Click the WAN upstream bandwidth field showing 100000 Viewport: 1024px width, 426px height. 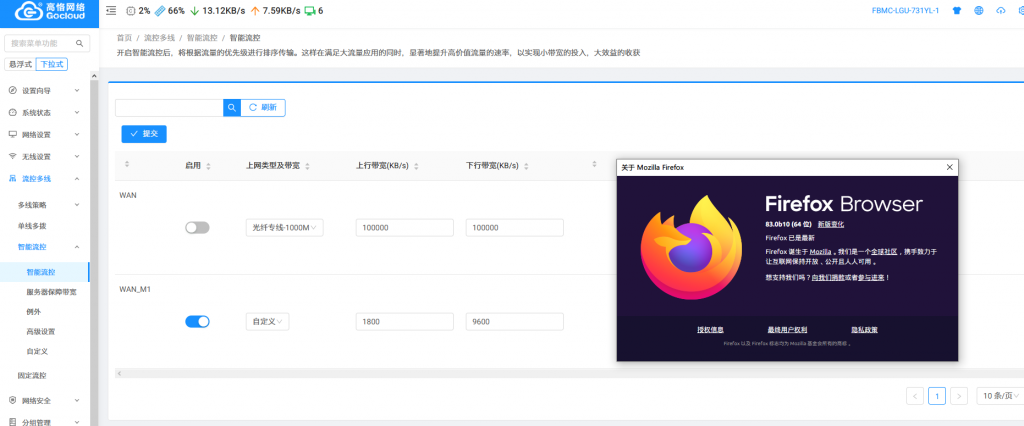pyautogui.click(x=404, y=228)
